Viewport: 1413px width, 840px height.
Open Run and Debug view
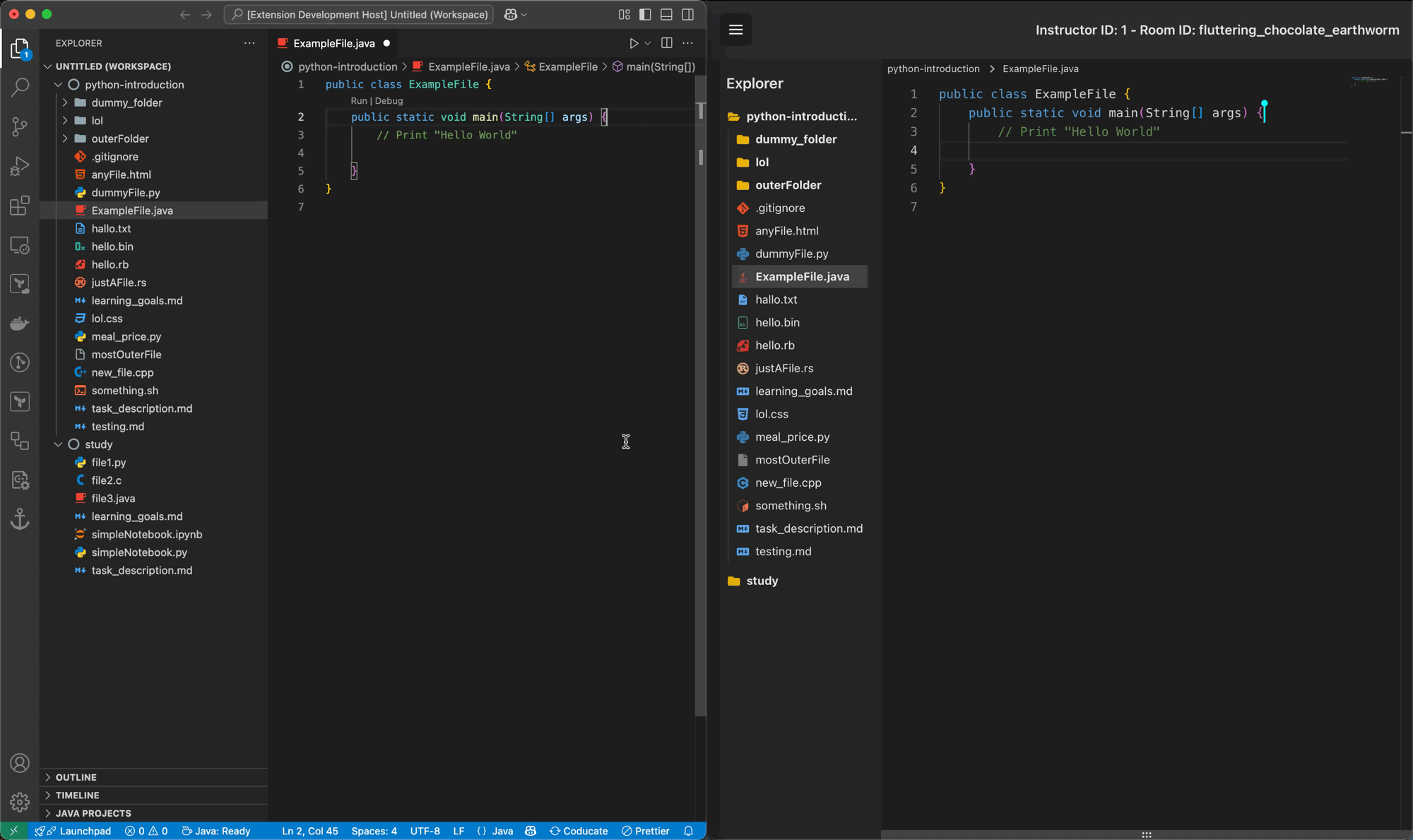click(20, 166)
